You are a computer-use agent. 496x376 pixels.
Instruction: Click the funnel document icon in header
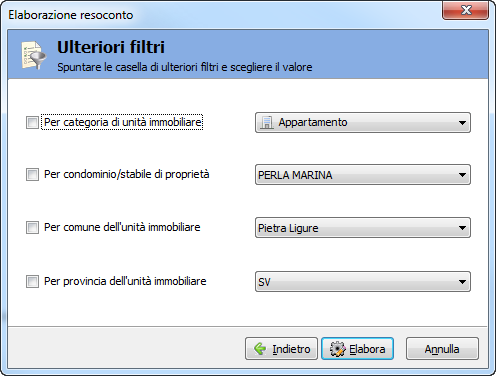click(x=34, y=55)
